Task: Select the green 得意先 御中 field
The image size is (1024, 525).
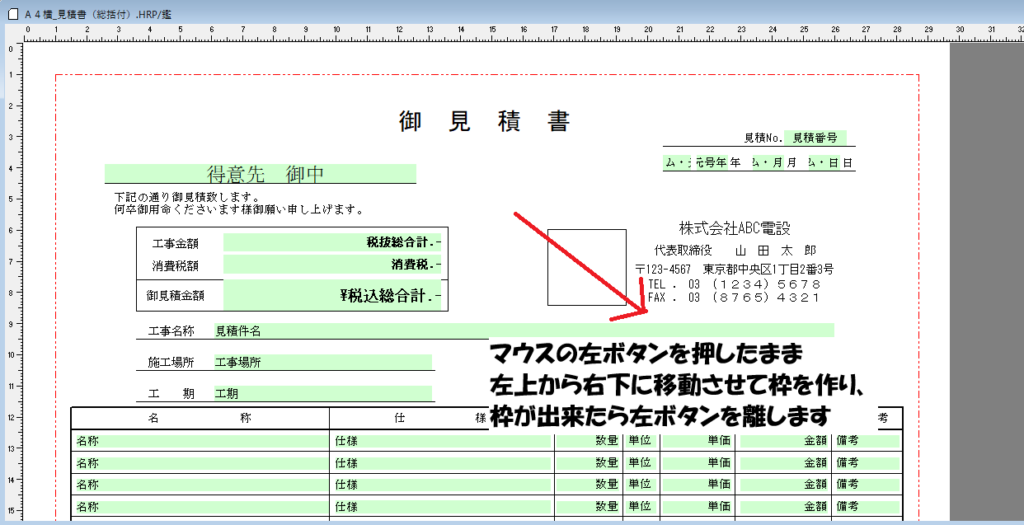Action: [x=261, y=174]
